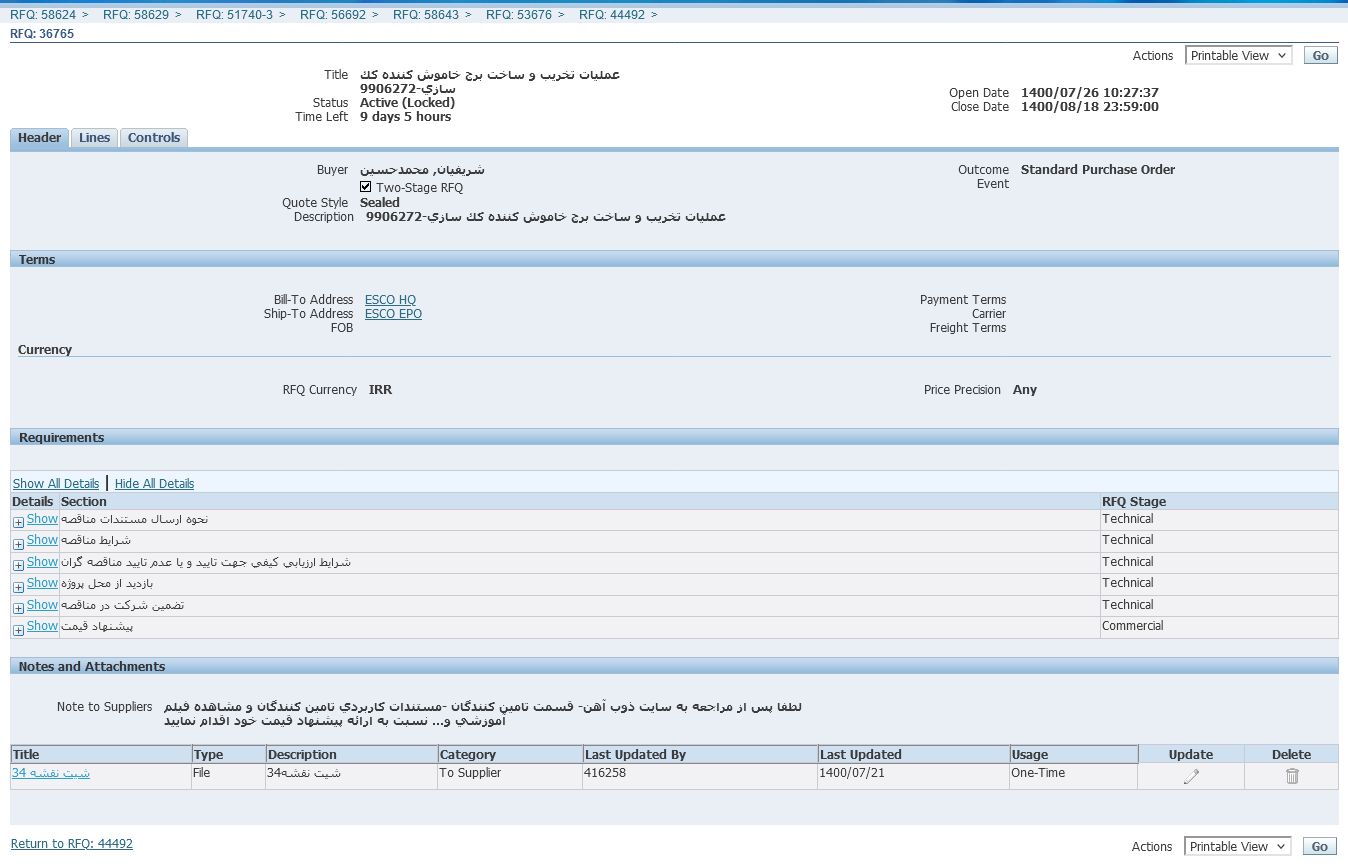
Task: Open the top Actions Printable View dropdown
Action: (1238, 56)
